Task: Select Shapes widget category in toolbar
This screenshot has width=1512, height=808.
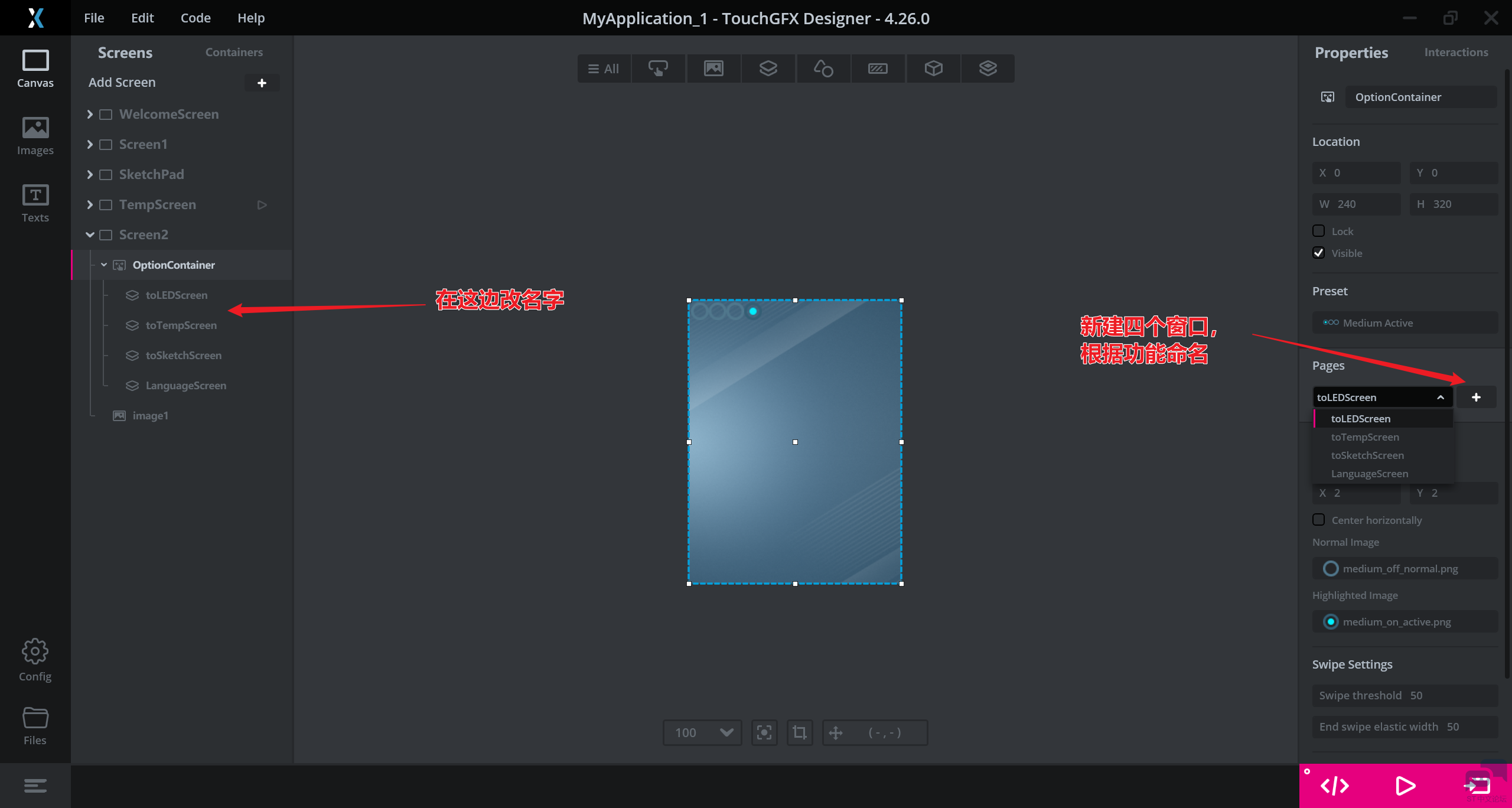Action: pyautogui.click(x=823, y=69)
